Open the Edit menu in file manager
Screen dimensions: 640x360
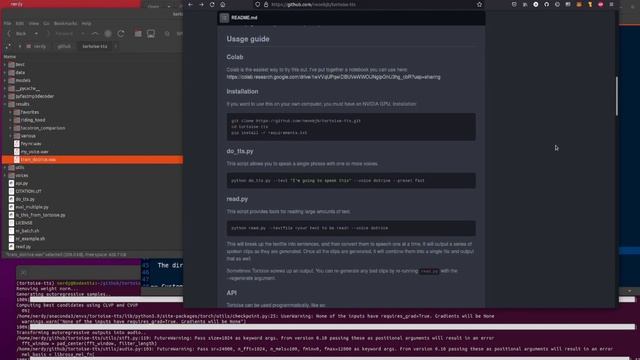[20, 24]
